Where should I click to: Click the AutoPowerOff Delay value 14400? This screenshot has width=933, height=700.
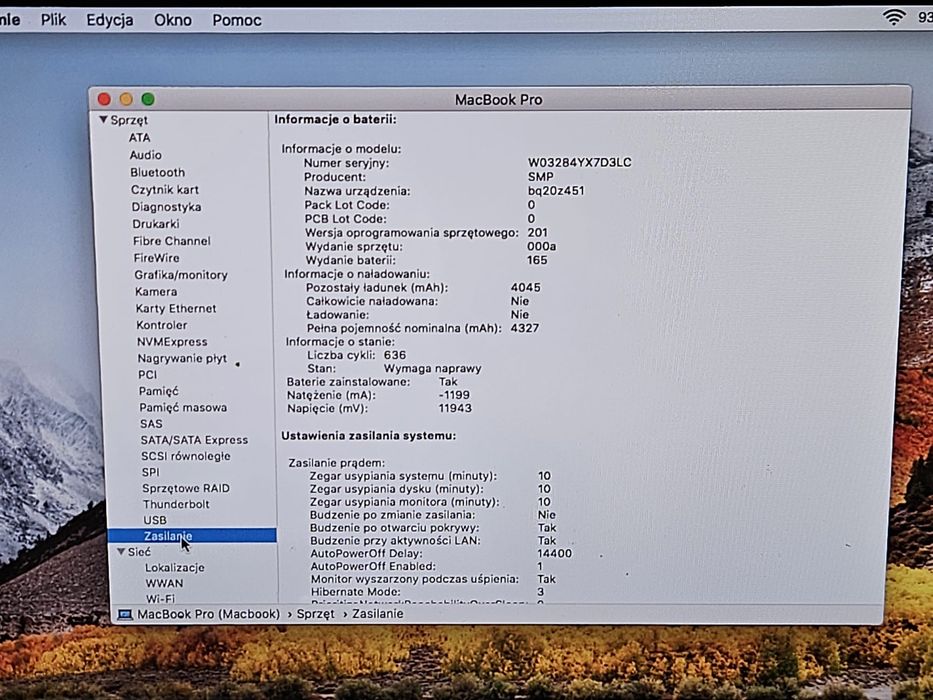pos(555,553)
